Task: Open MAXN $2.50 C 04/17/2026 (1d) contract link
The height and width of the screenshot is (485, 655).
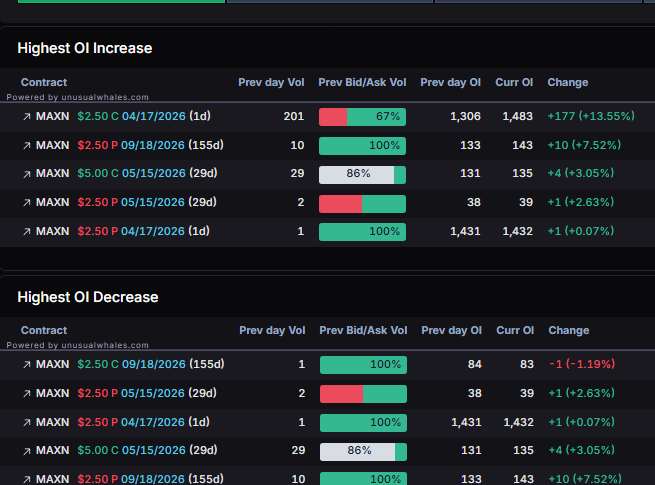Action: (x=123, y=116)
